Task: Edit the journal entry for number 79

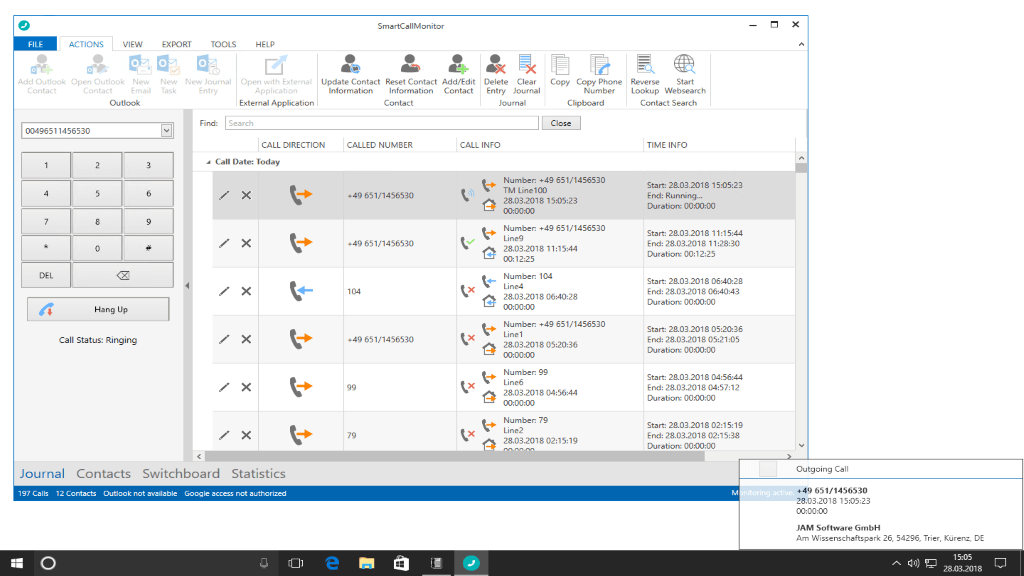Action: click(224, 435)
